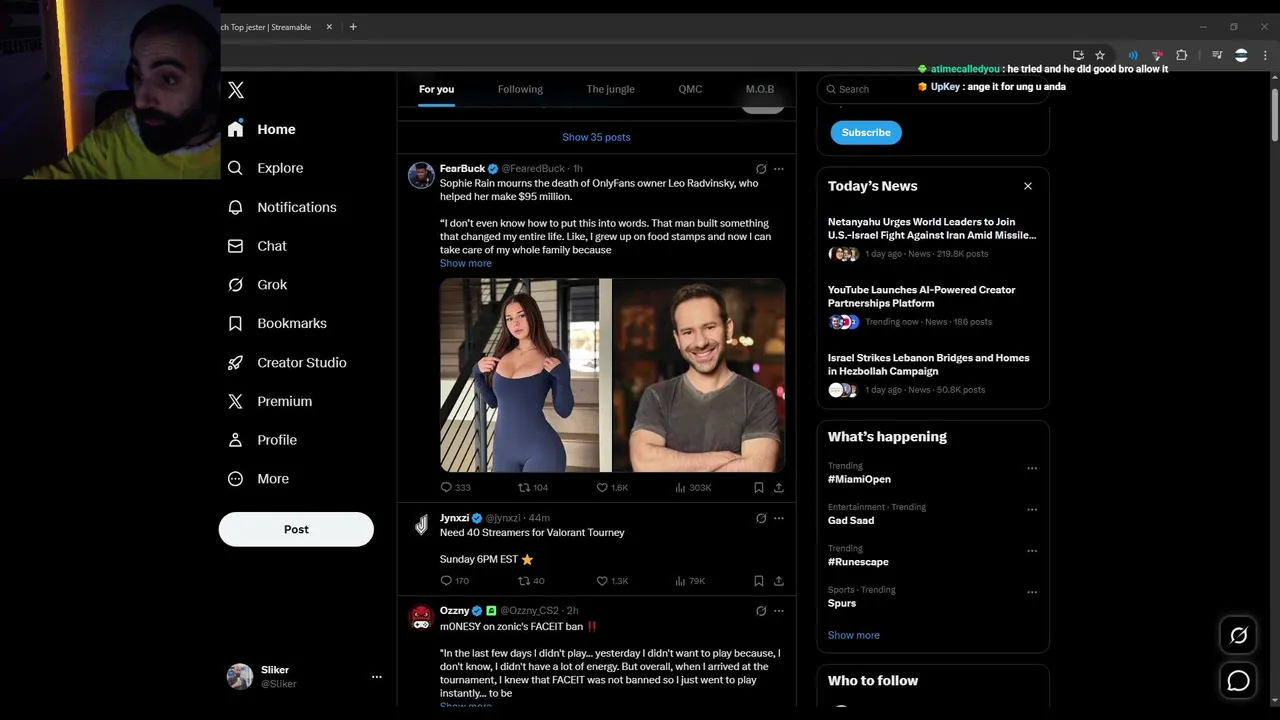Click the Post button

296,529
